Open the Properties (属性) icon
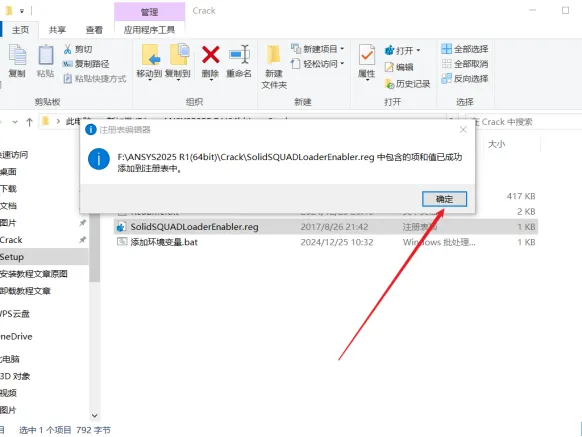The image size is (582, 437). [367, 55]
